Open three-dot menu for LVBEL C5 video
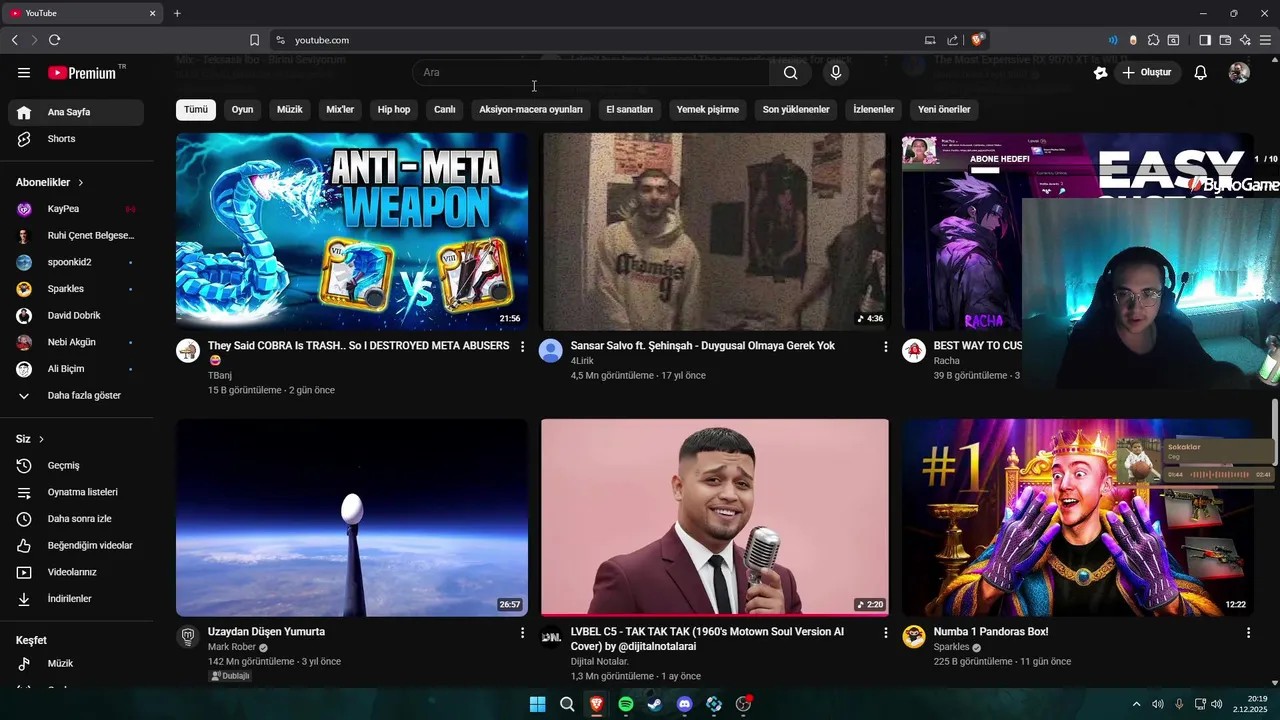The height and width of the screenshot is (720, 1280). (x=885, y=633)
